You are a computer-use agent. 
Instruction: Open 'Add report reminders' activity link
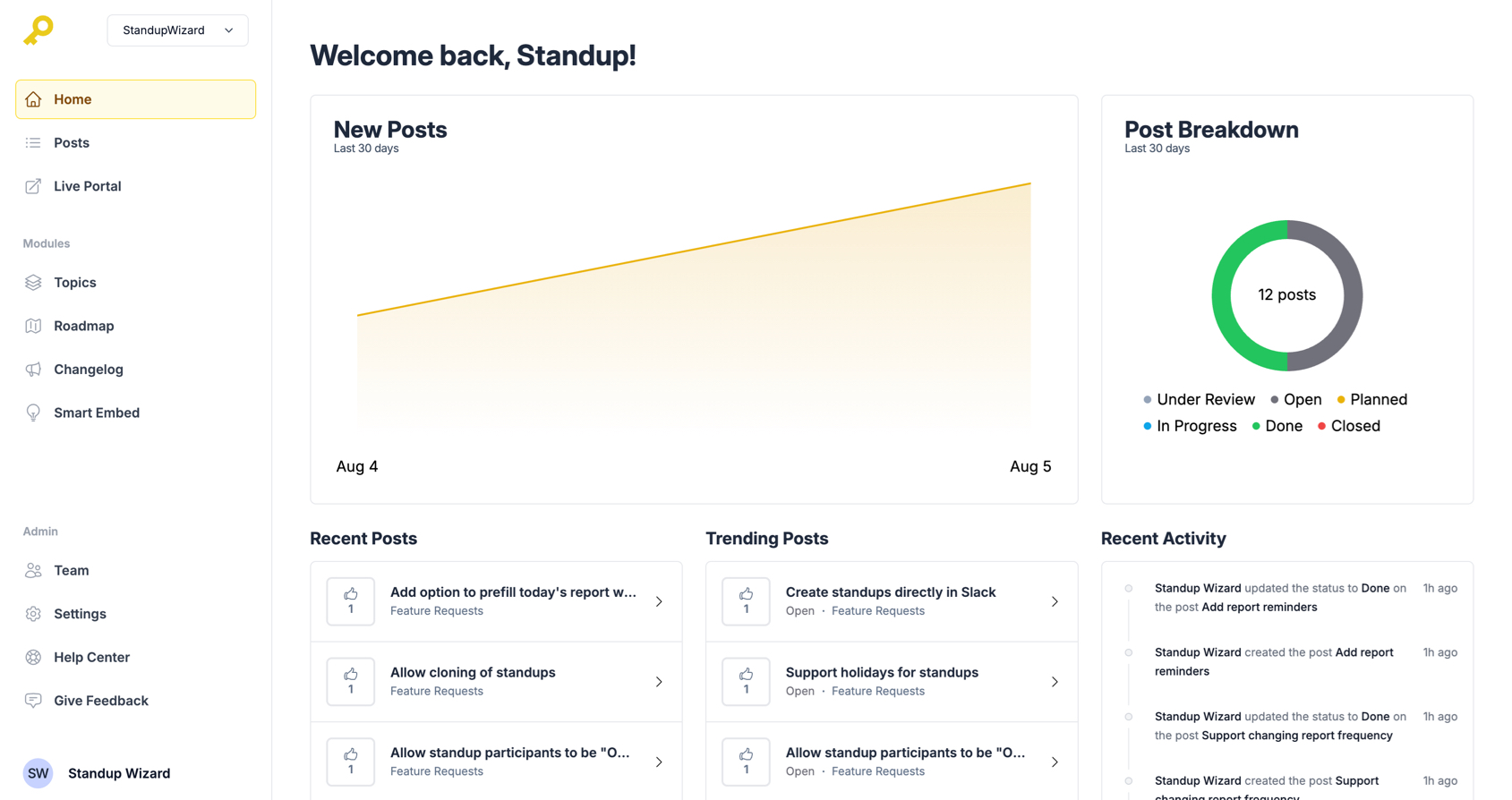tap(1259, 607)
